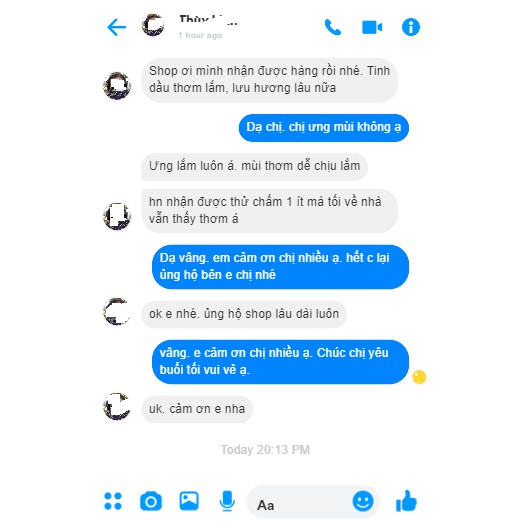Open the emoji picker smiley icon
528x528 pixels.
(x=363, y=501)
